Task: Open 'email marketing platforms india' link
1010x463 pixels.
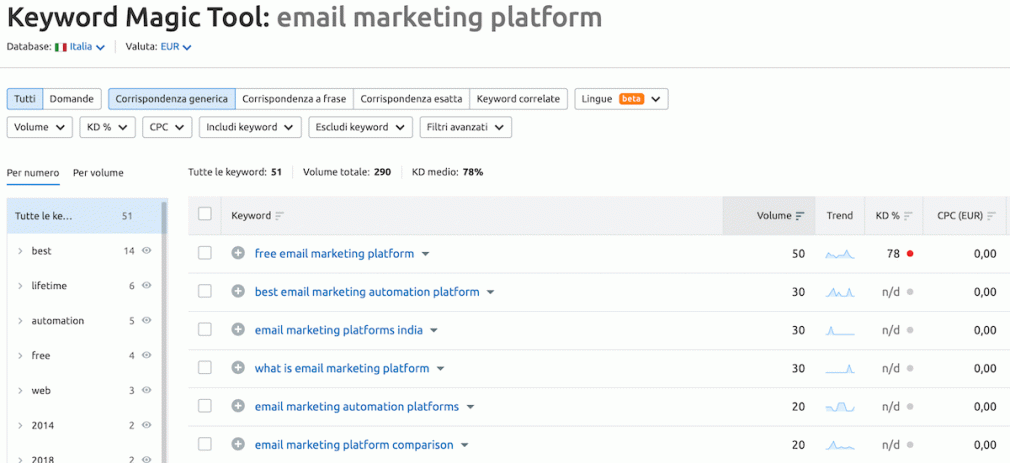Action: click(x=339, y=330)
